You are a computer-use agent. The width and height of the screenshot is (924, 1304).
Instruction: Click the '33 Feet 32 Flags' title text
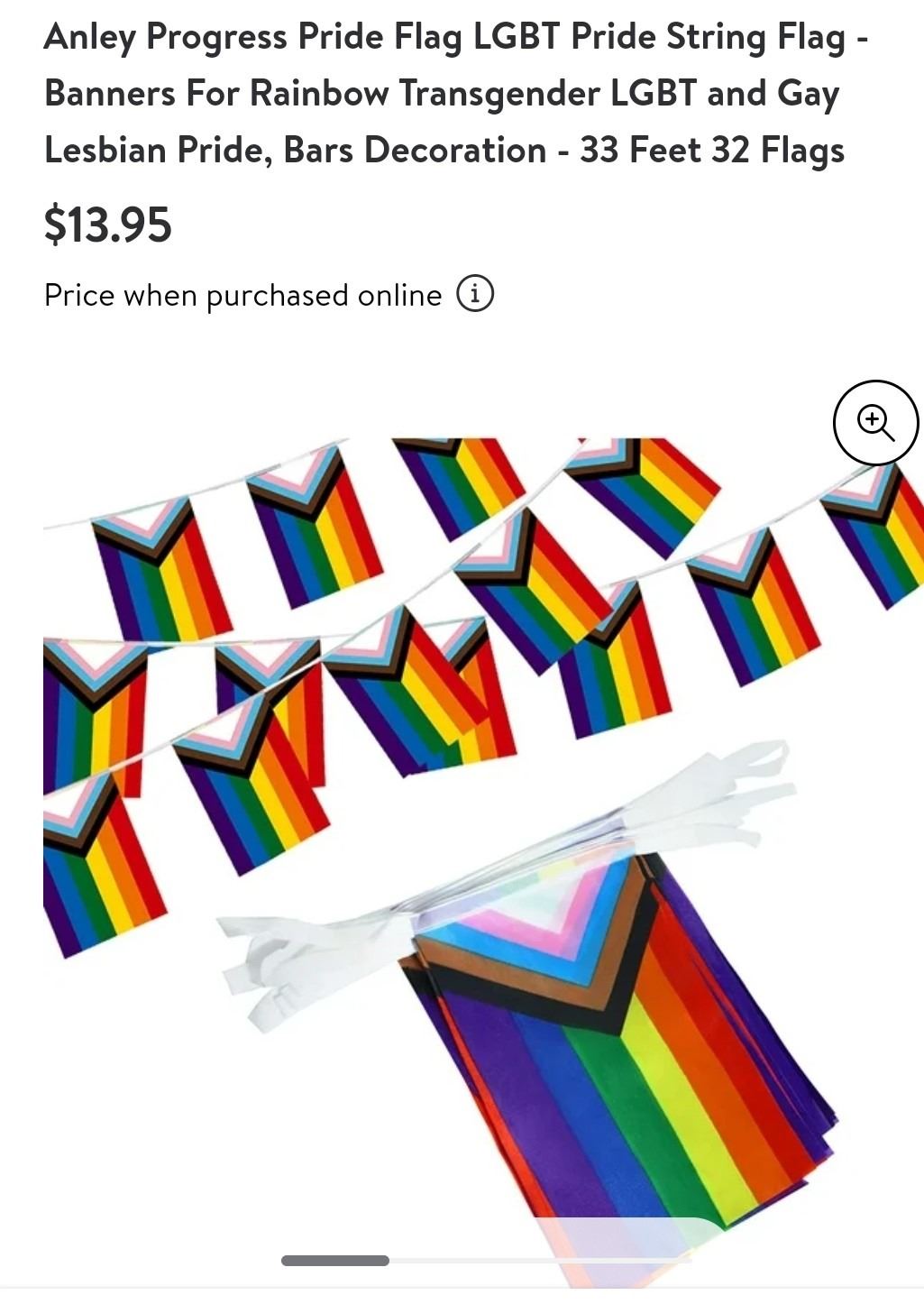pos(712,150)
